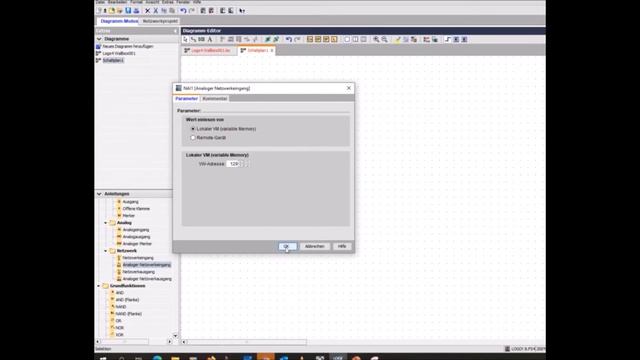The height and width of the screenshot is (360, 640).
Task: Click the tree panel vertical scroll down arrow
Action: [176, 336]
